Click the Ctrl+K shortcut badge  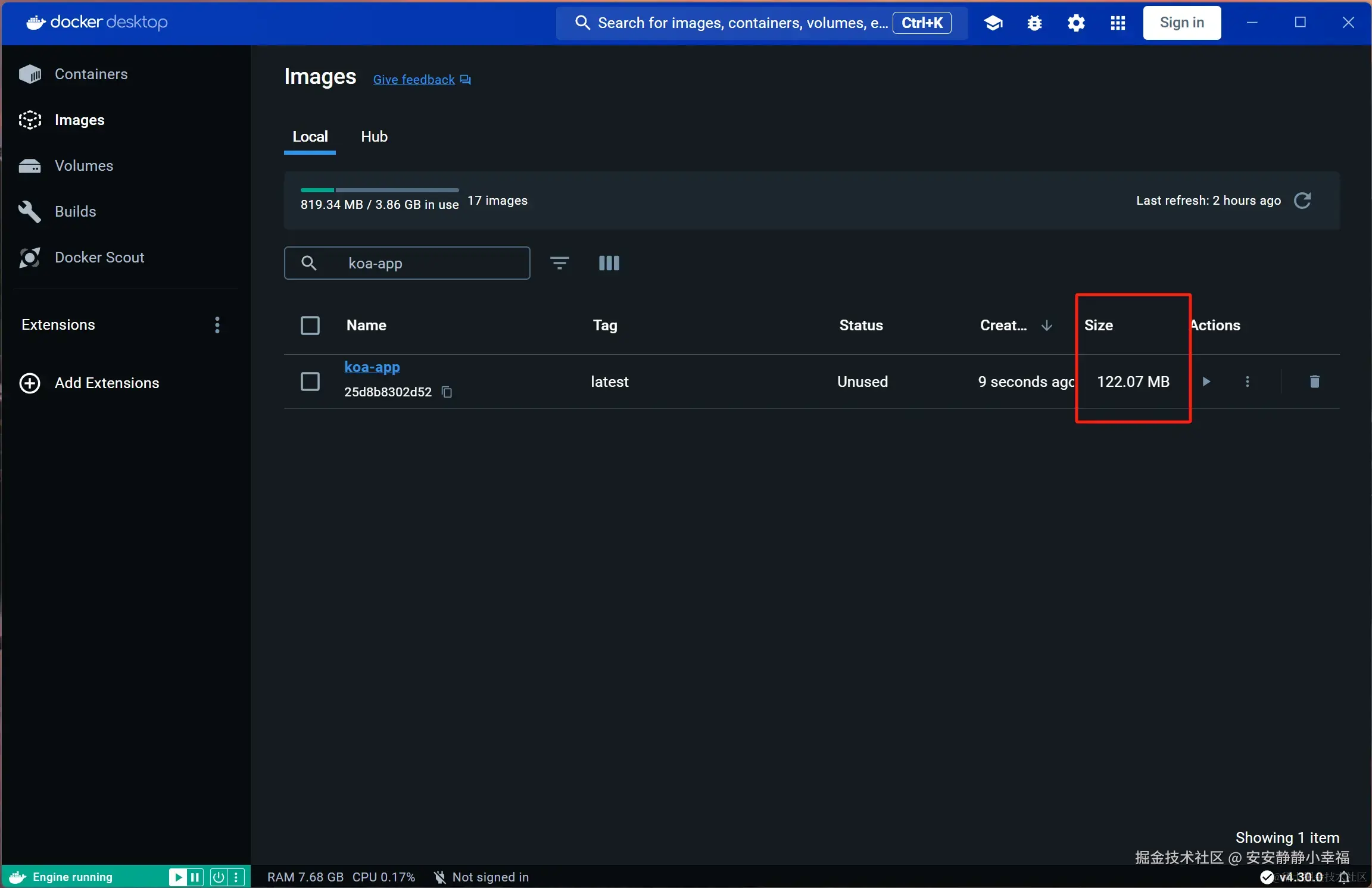pyautogui.click(x=922, y=23)
